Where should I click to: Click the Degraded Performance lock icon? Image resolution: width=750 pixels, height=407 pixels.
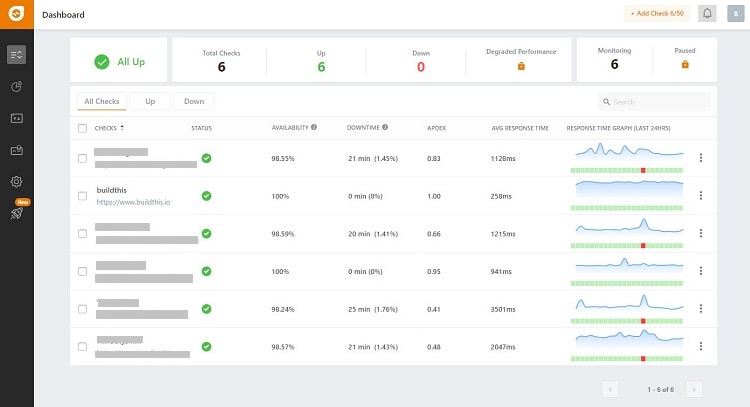click(x=521, y=66)
